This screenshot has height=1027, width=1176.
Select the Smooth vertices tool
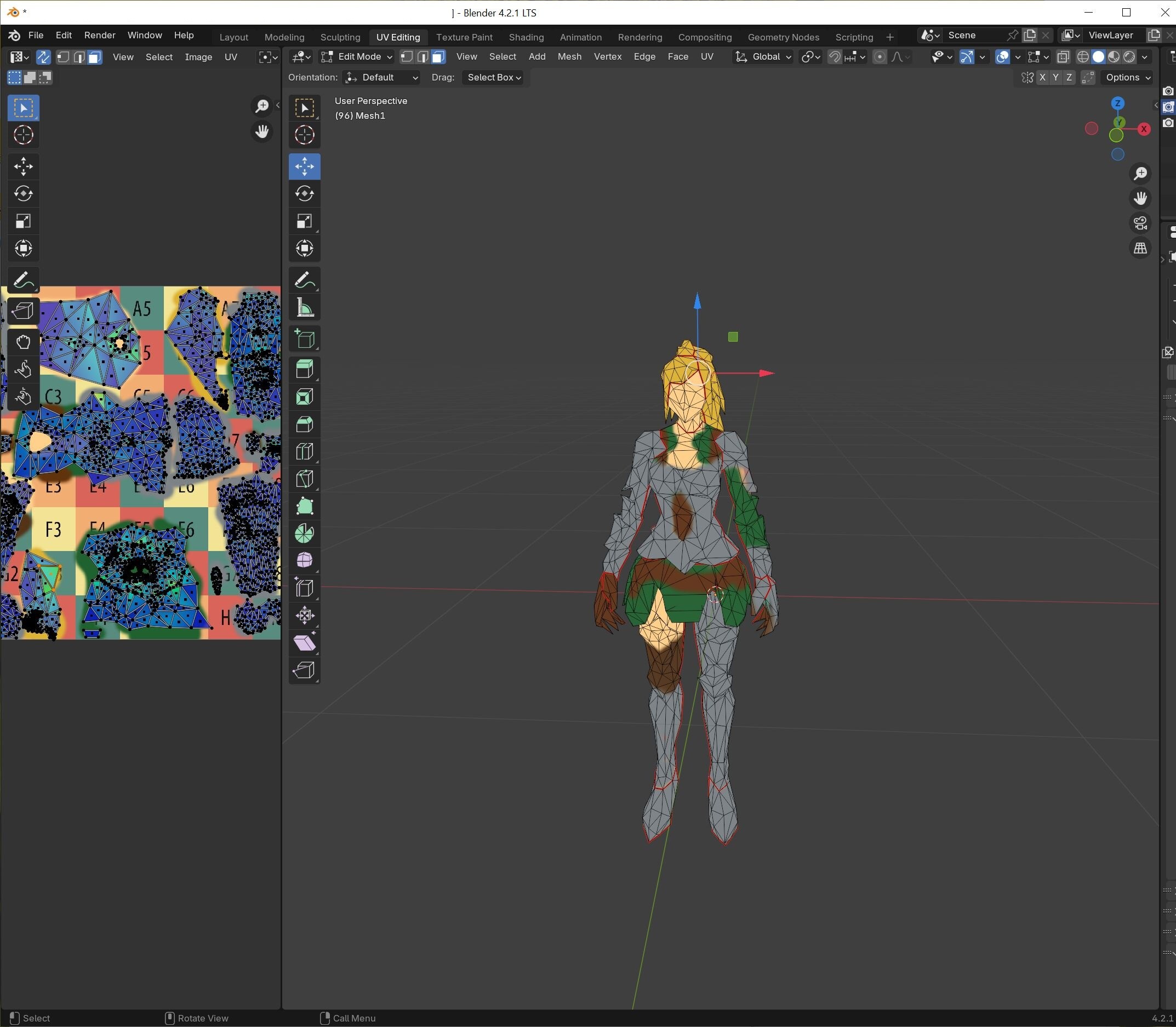(x=305, y=560)
